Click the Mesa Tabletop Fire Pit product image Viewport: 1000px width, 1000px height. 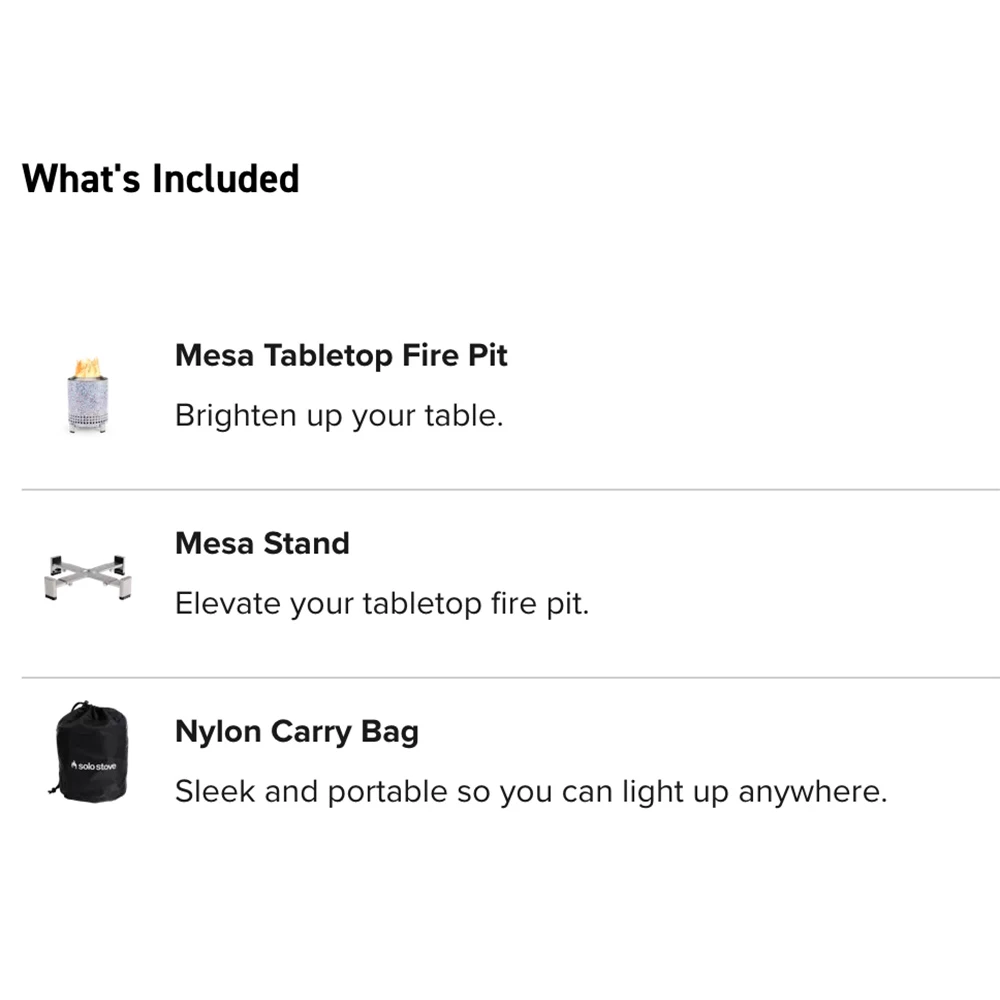click(x=89, y=397)
